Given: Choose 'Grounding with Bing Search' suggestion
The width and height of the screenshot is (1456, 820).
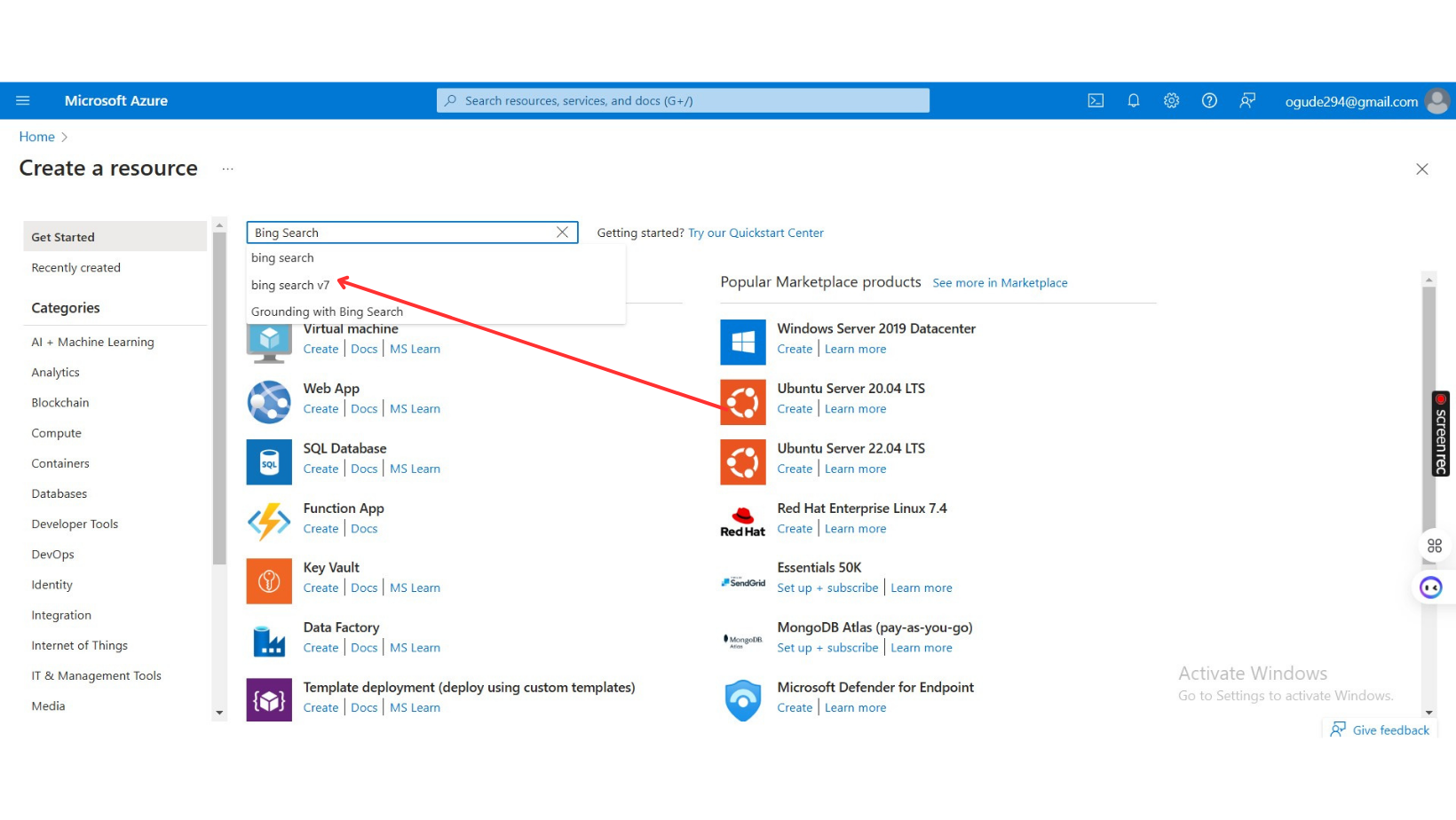Looking at the screenshot, I should click(x=327, y=311).
